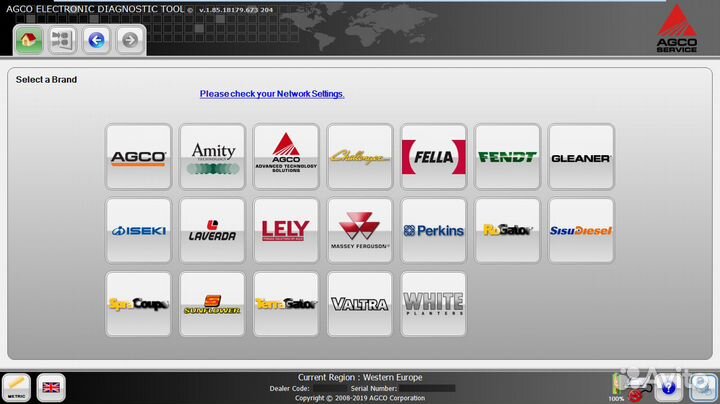Select the AGCO brand tile
Viewport: 720px width, 404px height.
coord(138,157)
